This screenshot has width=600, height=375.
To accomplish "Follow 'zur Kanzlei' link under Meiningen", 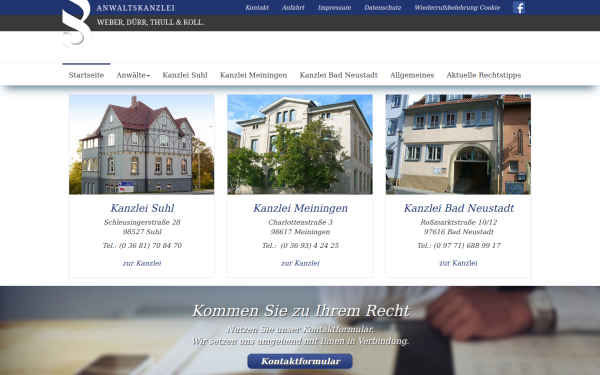I will point(300,263).
